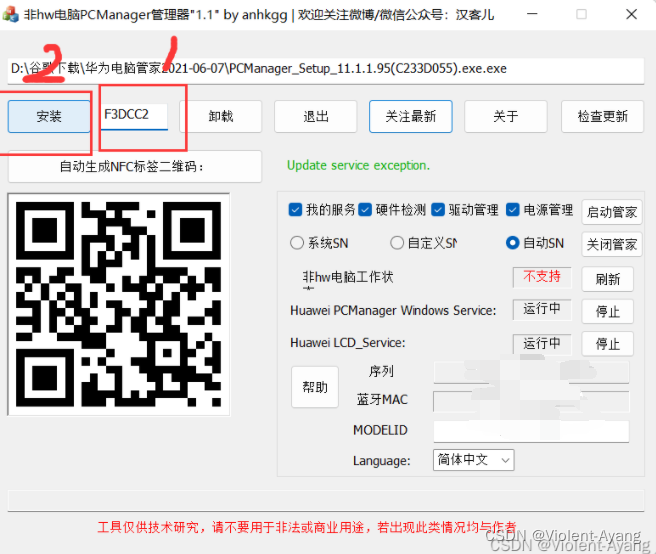Screen dimensions: 656x554
Task: Click the PCManager Windows Service 运行中 status
Action: point(542,310)
